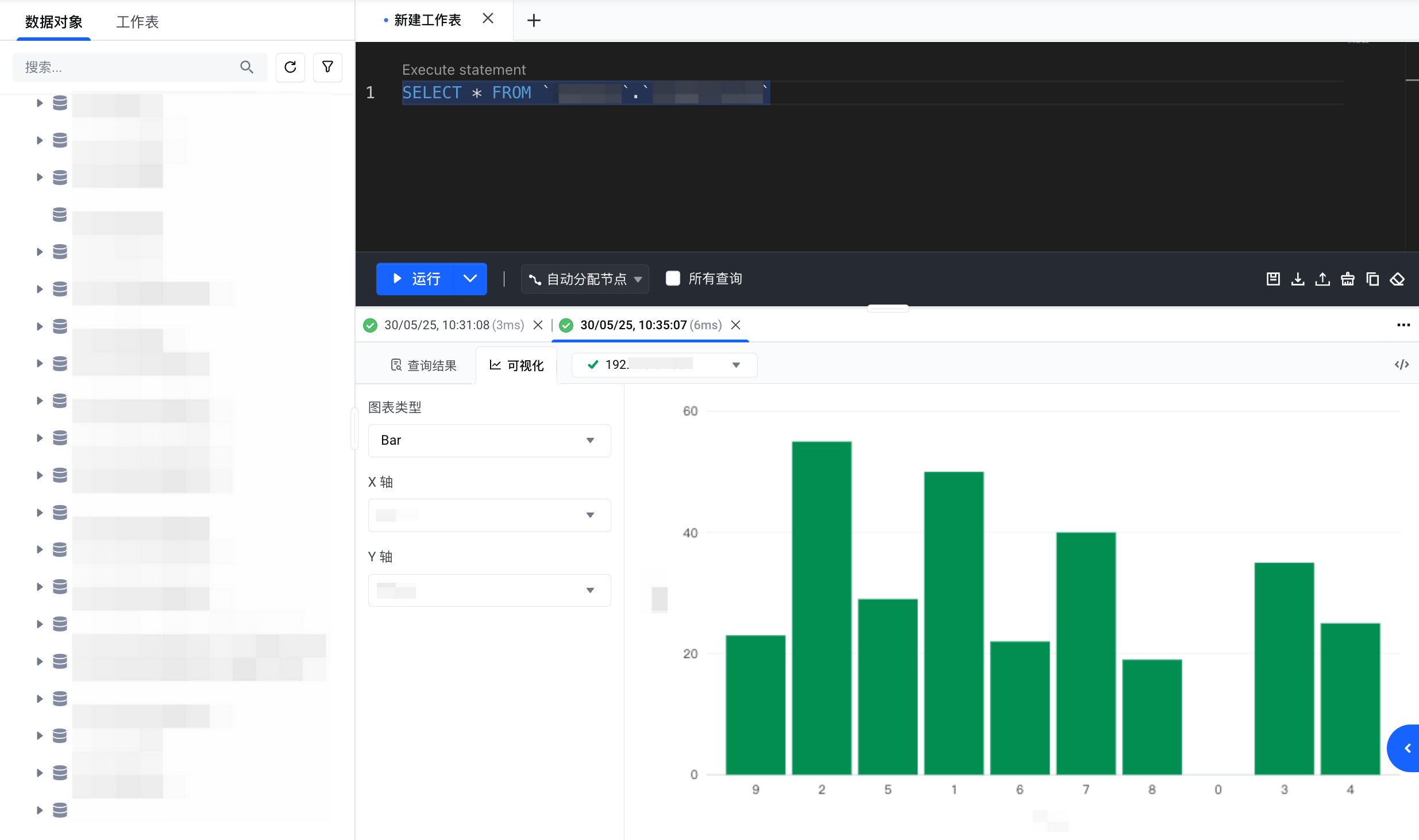1419x840 pixels.
Task: Open the 查询结果 tab
Action: point(423,365)
